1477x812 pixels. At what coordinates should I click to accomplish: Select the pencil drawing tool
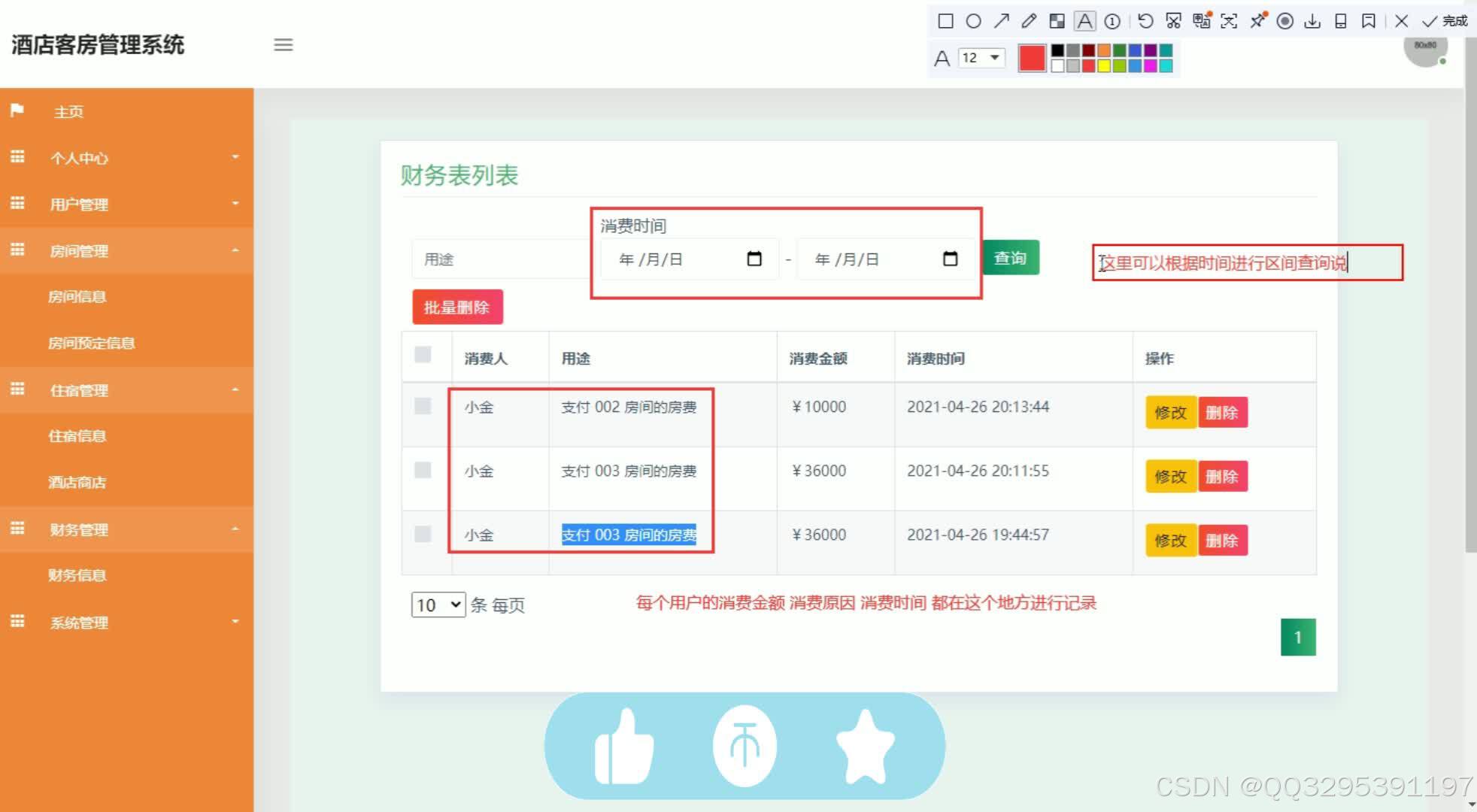pos(1029,21)
